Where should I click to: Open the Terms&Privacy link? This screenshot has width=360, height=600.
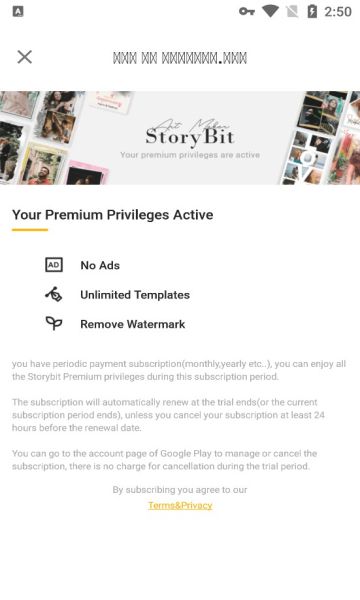pos(180,505)
